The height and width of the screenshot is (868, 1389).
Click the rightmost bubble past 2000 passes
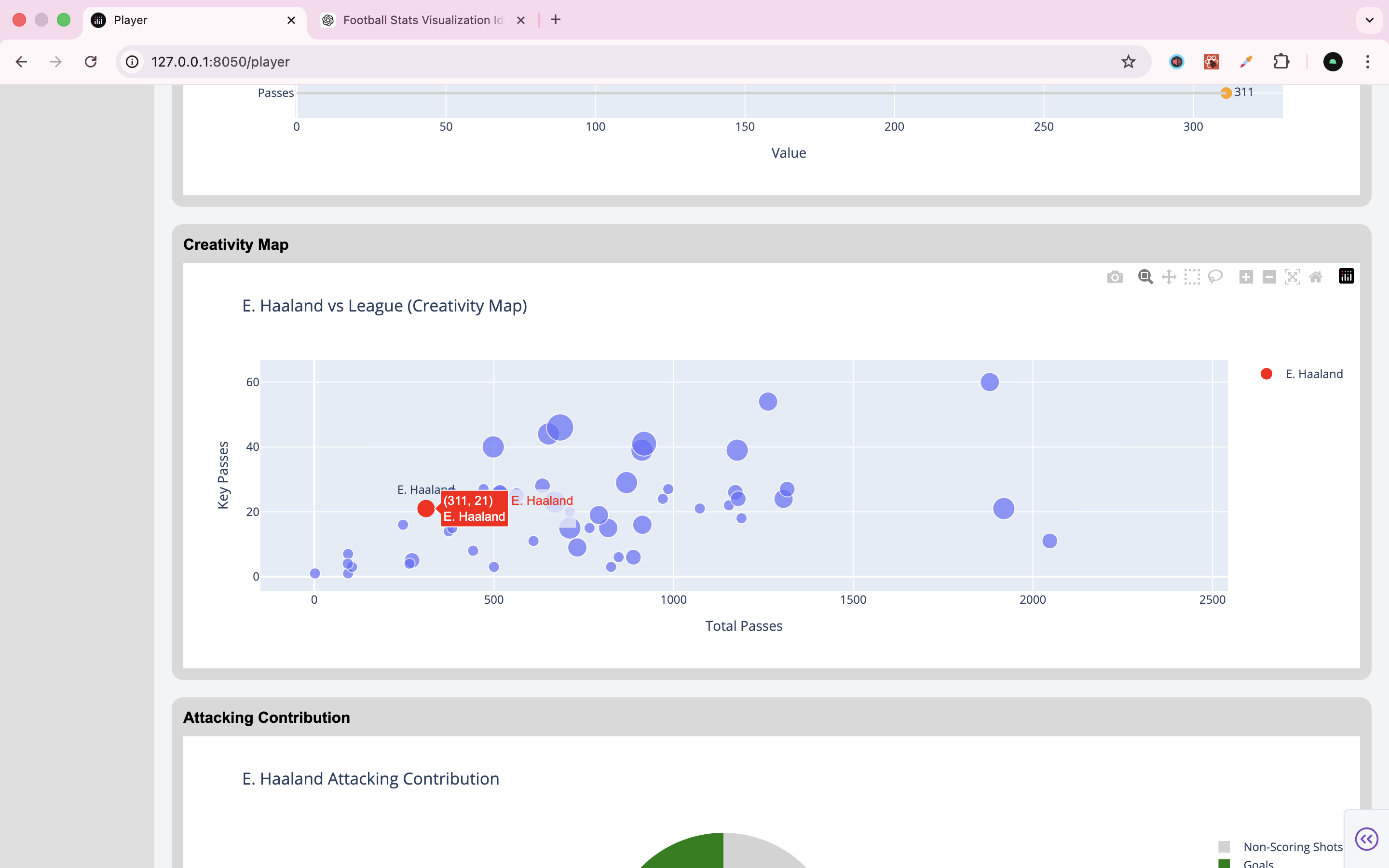1049,541
